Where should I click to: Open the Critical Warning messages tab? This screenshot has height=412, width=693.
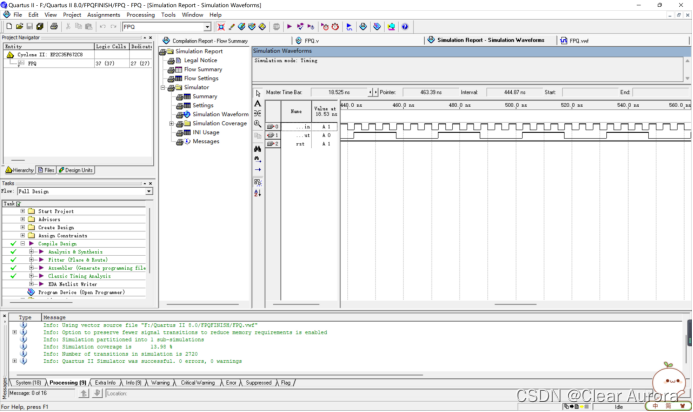198,383
